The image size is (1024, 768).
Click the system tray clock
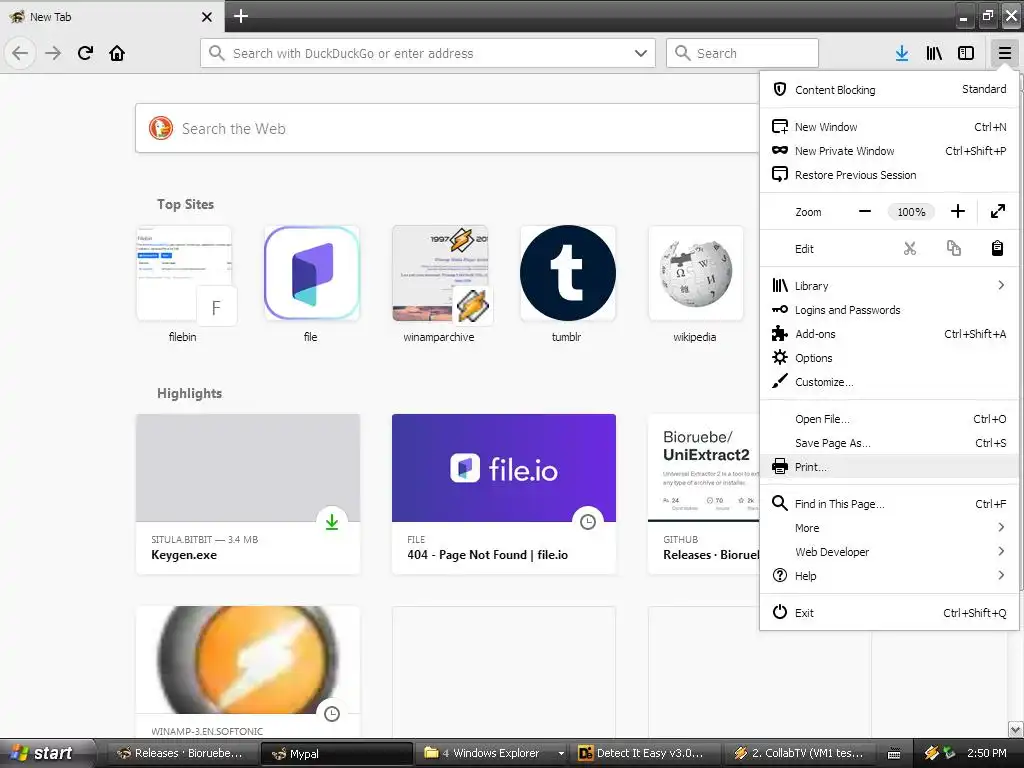click(987, 753)
